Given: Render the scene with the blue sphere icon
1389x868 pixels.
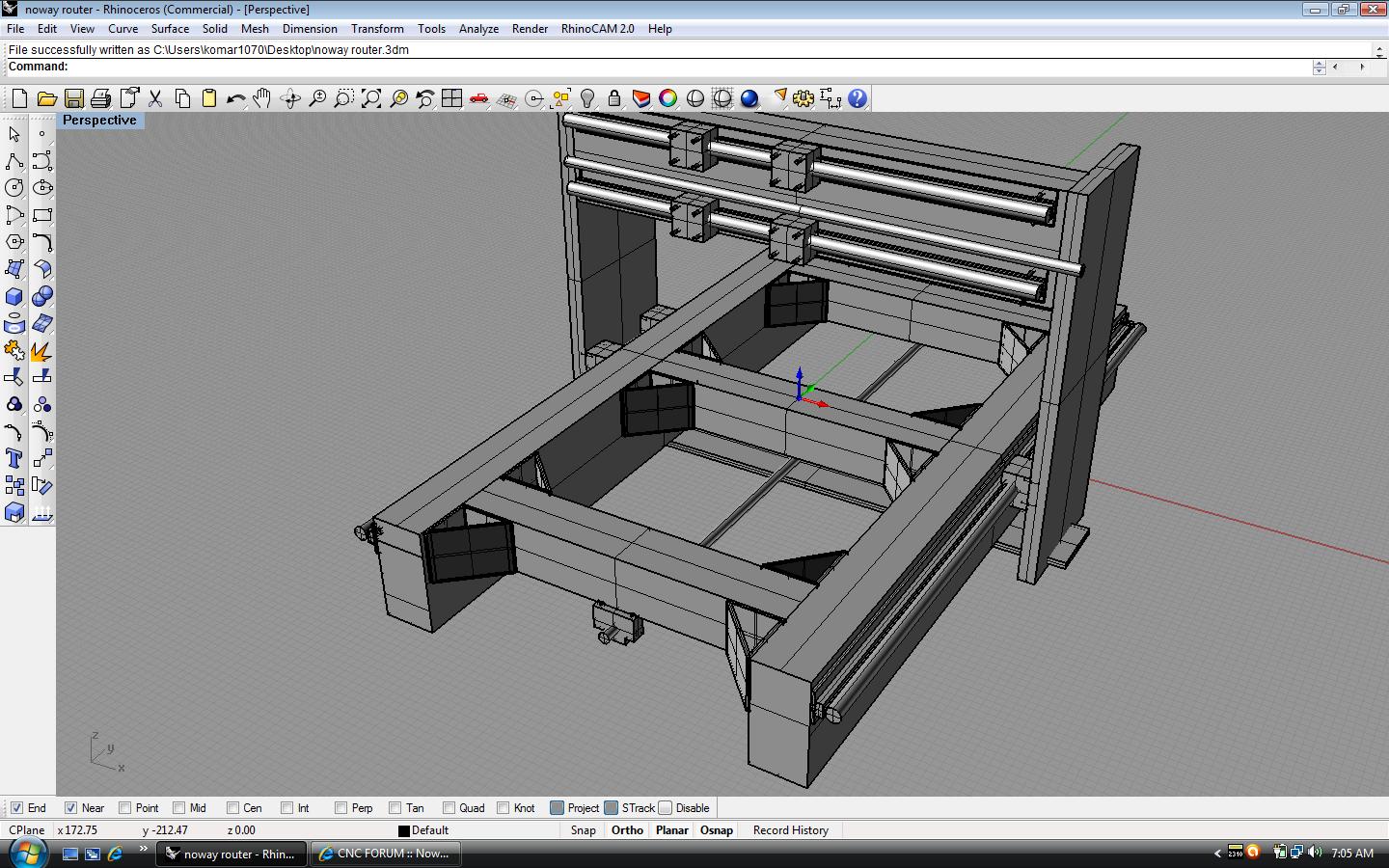Looking at the screenshot, I should pos(749,98).
